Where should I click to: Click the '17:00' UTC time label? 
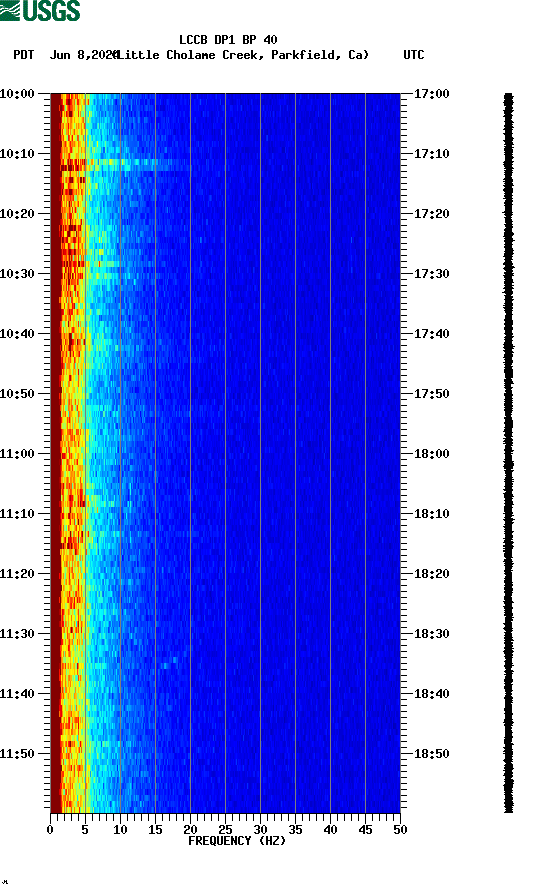click(x=431, y=93)
